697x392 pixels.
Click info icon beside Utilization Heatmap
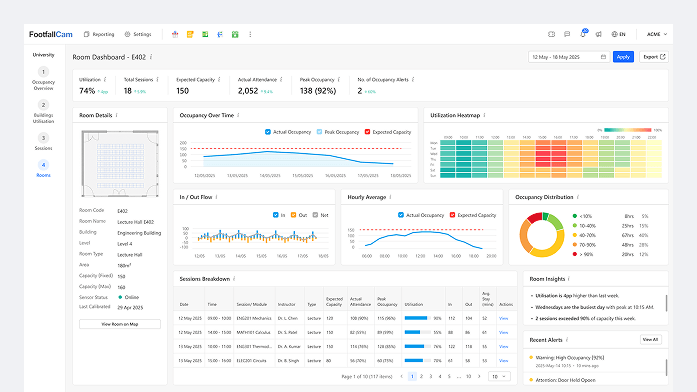[x=485, y=115]
